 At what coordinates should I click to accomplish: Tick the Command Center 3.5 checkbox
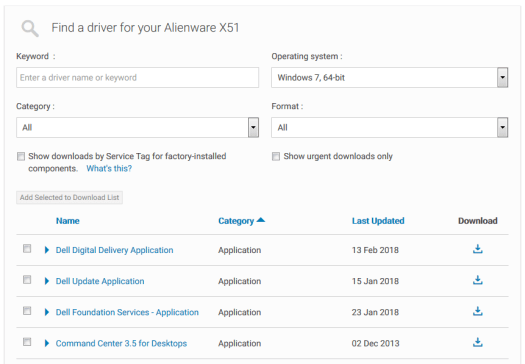click(27, 342)
